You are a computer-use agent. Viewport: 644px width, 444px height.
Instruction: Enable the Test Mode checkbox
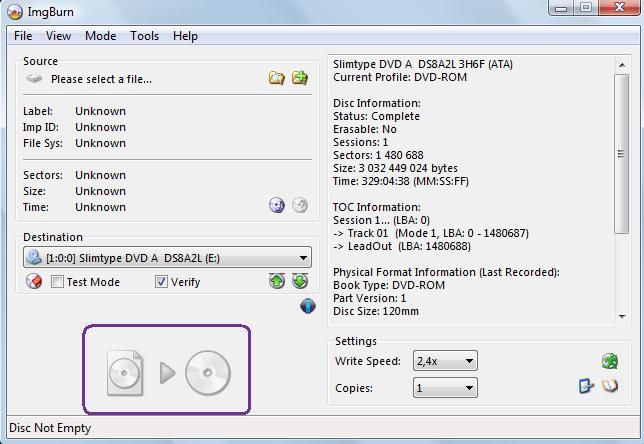[57, 282]
